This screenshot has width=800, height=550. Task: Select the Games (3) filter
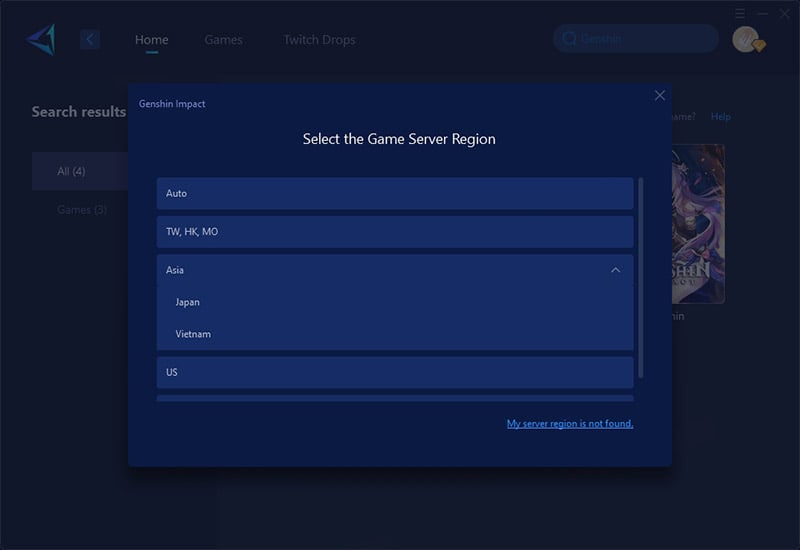tap(82, 210)
